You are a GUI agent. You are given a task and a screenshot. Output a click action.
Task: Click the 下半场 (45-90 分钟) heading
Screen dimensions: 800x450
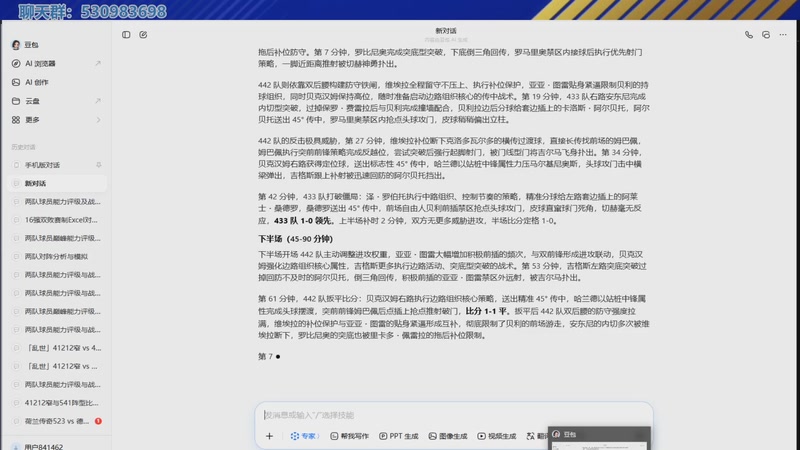point(295,239)
